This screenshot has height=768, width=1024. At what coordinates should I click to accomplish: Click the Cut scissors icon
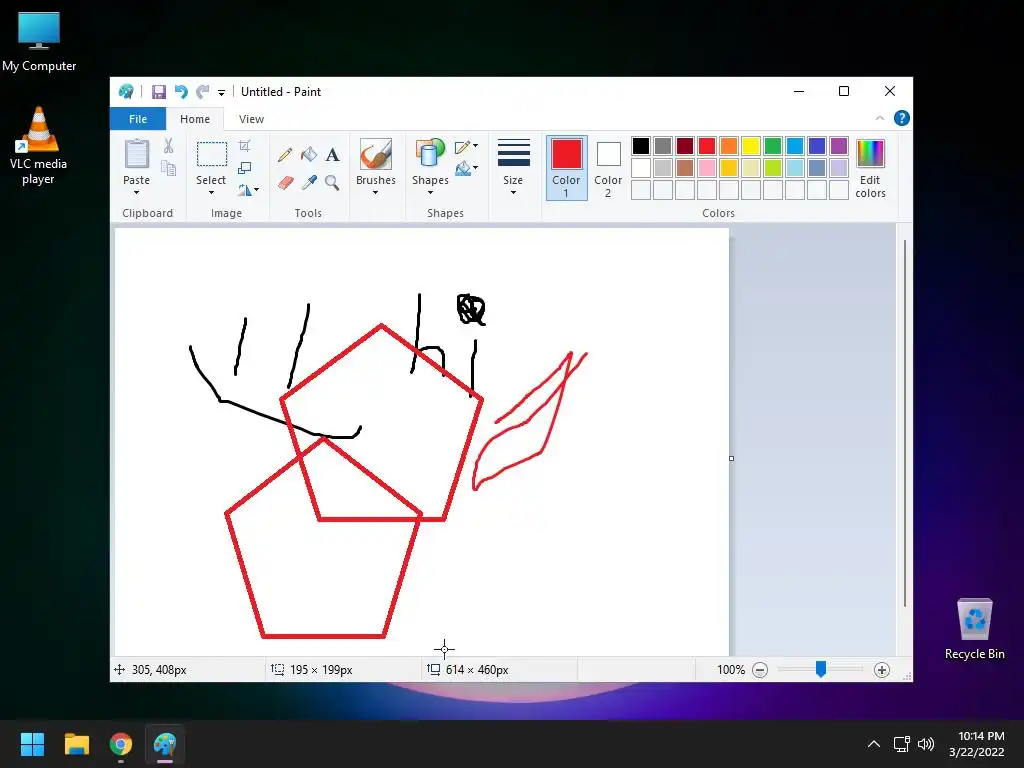pyautogui.click(x=168, y=145)
